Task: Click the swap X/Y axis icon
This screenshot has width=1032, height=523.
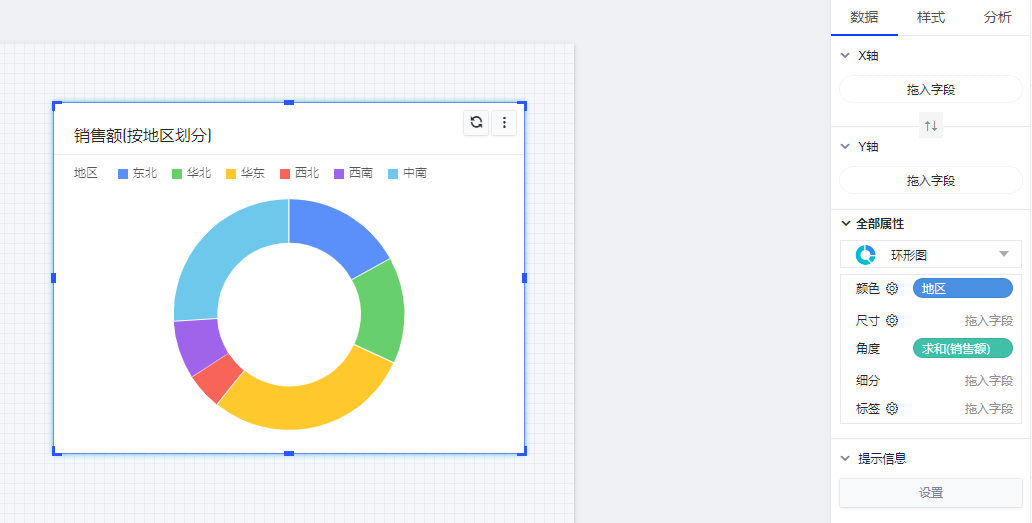Action: (931, 125)
